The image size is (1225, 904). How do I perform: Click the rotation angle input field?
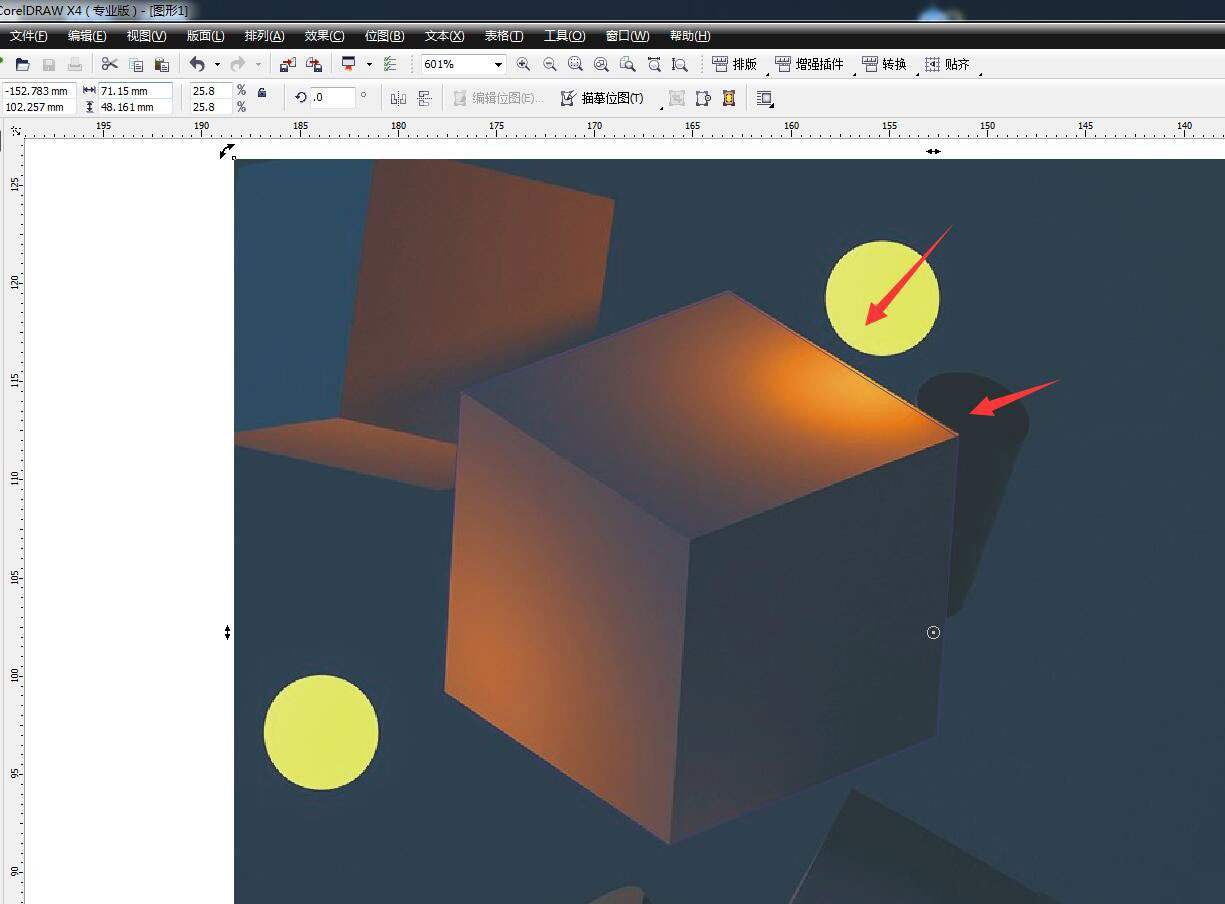point(332,98)
